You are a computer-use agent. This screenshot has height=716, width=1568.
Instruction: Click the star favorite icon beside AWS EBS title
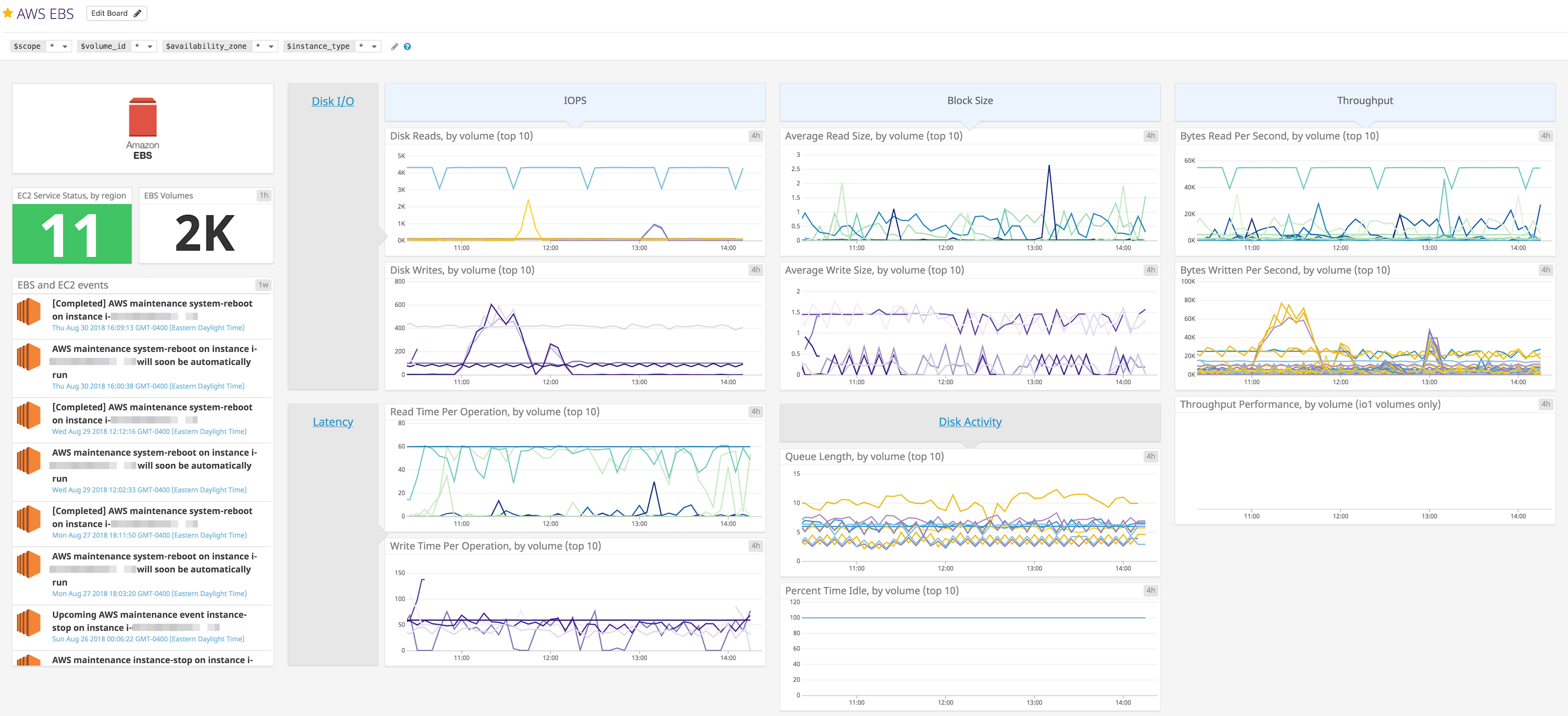(8, 13)
